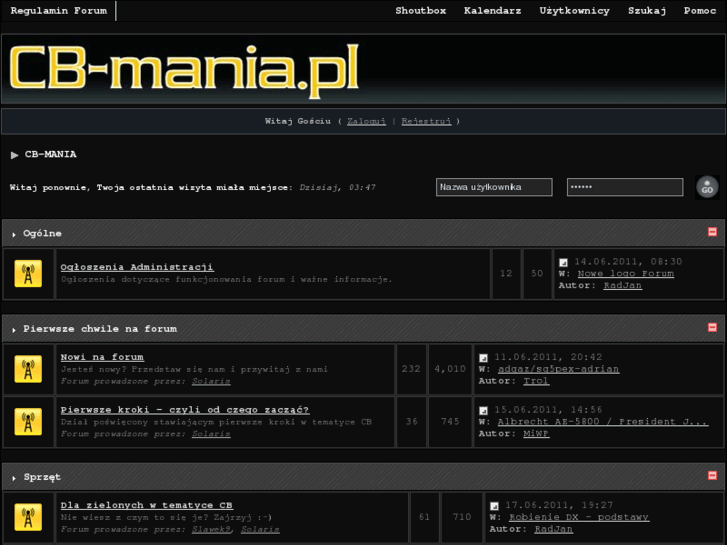Focus the Nazwa użytkownika input field
This screenshot has width=727, height=545.
tap(494, 187)
